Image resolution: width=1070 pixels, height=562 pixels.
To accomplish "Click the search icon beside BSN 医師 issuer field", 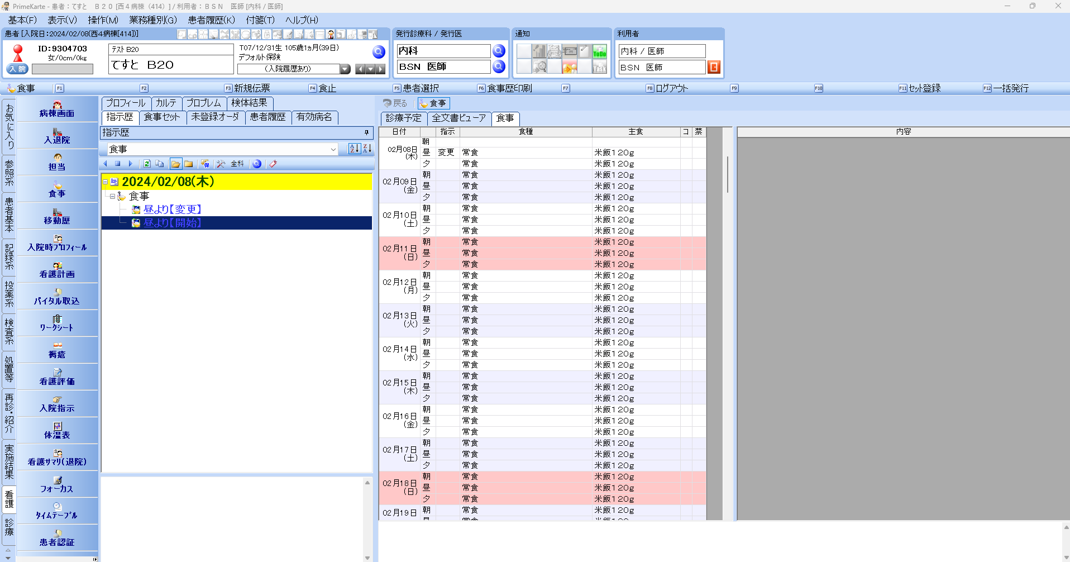I will pyautogui.click(x=499, y=67).
